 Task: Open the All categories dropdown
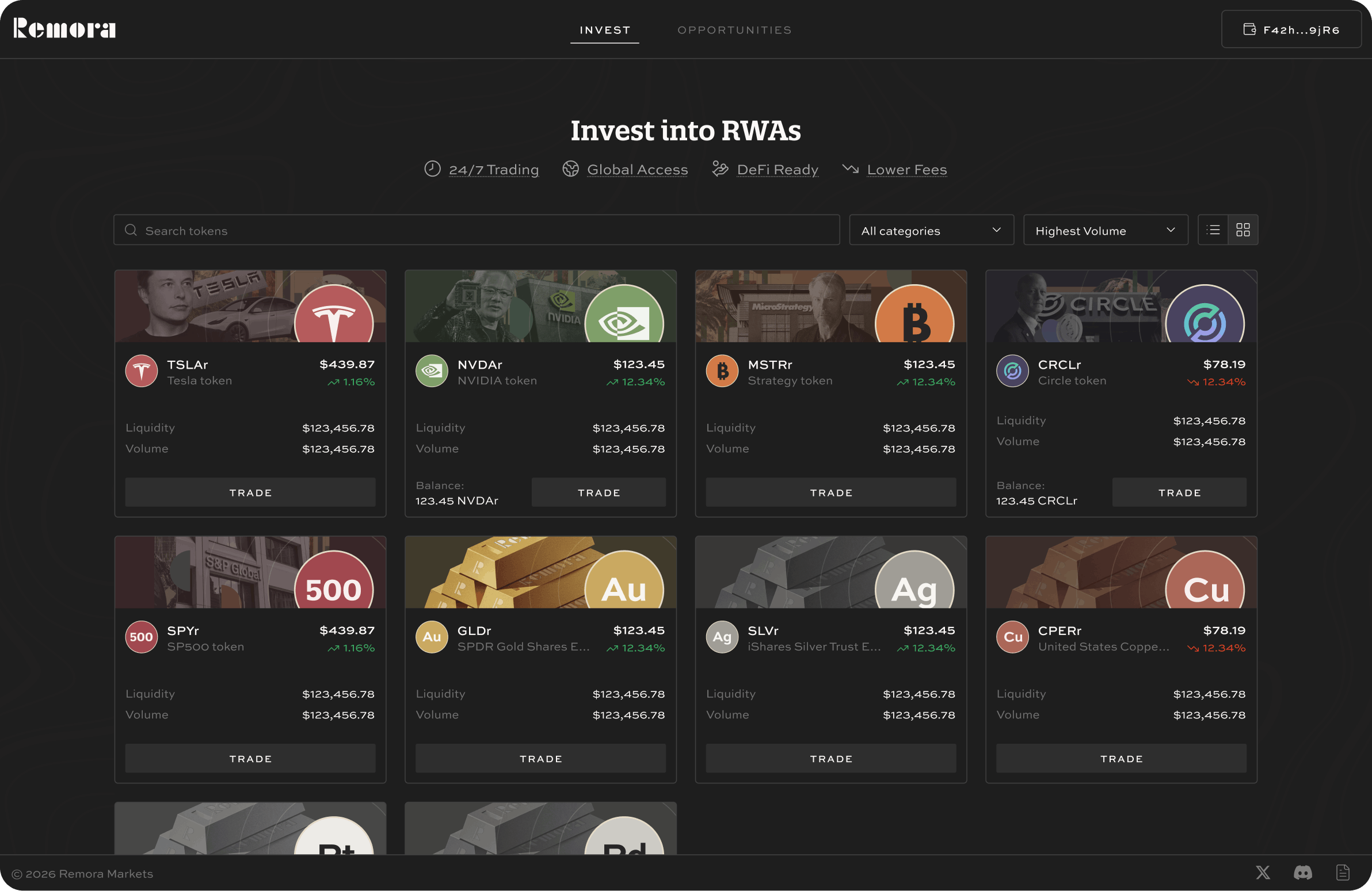click(x=931, y=230)
